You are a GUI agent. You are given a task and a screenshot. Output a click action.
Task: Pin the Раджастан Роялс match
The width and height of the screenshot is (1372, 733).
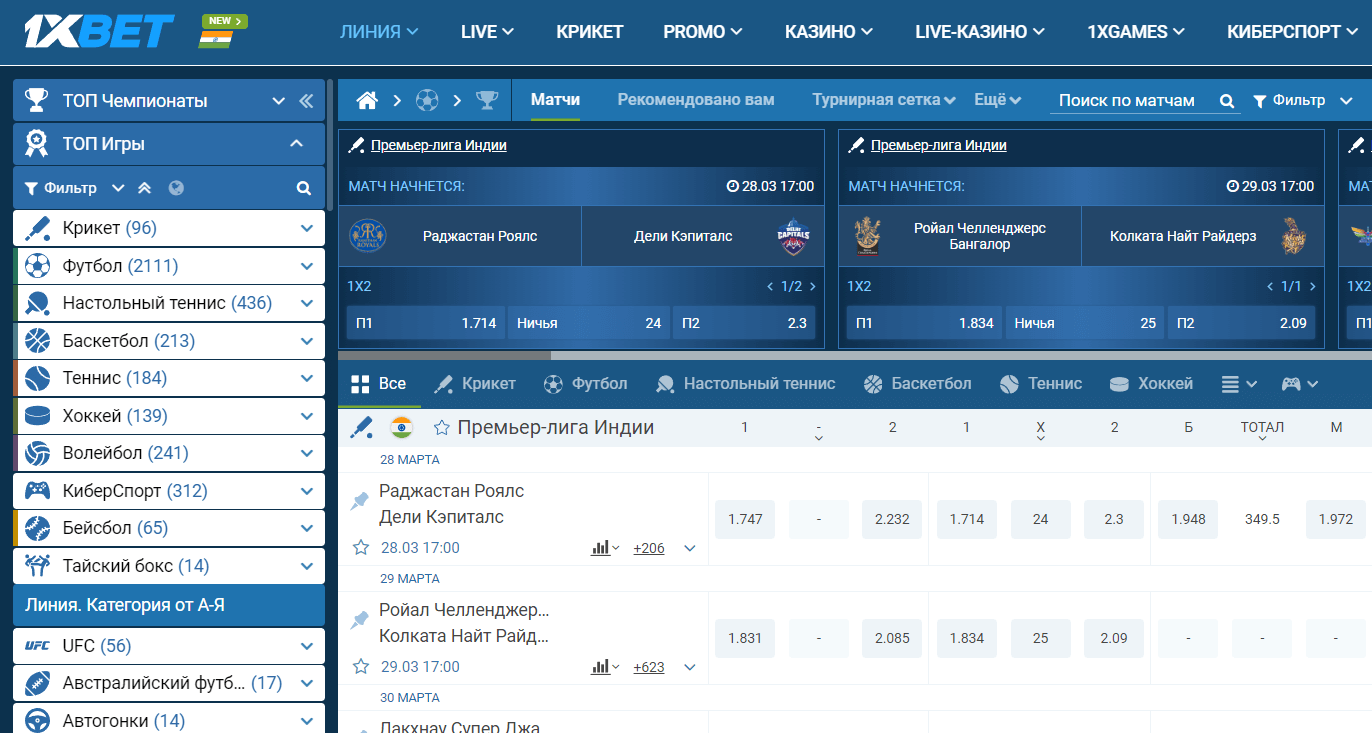tap(359, 501)
